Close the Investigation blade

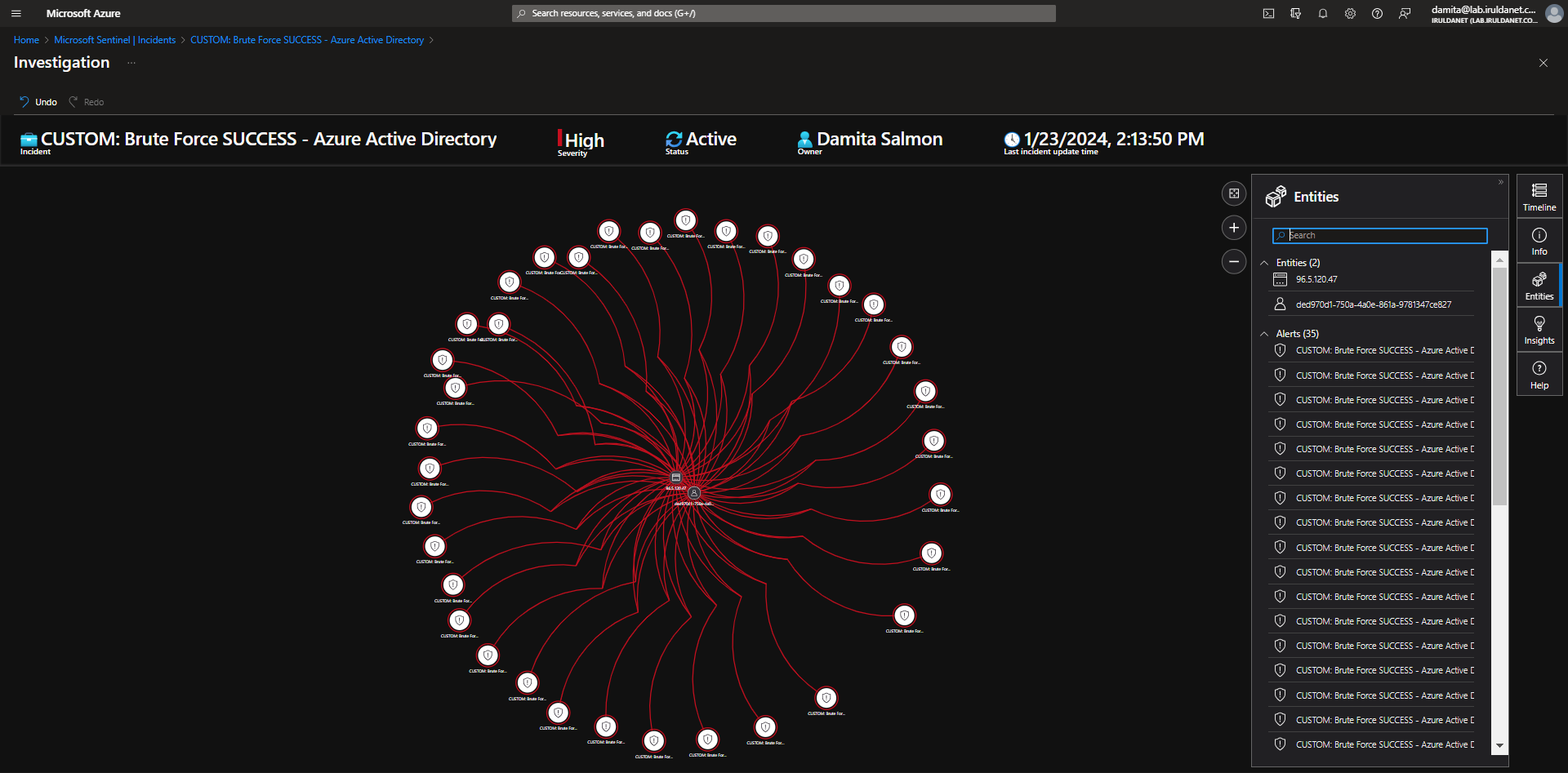coord(1543,63)
